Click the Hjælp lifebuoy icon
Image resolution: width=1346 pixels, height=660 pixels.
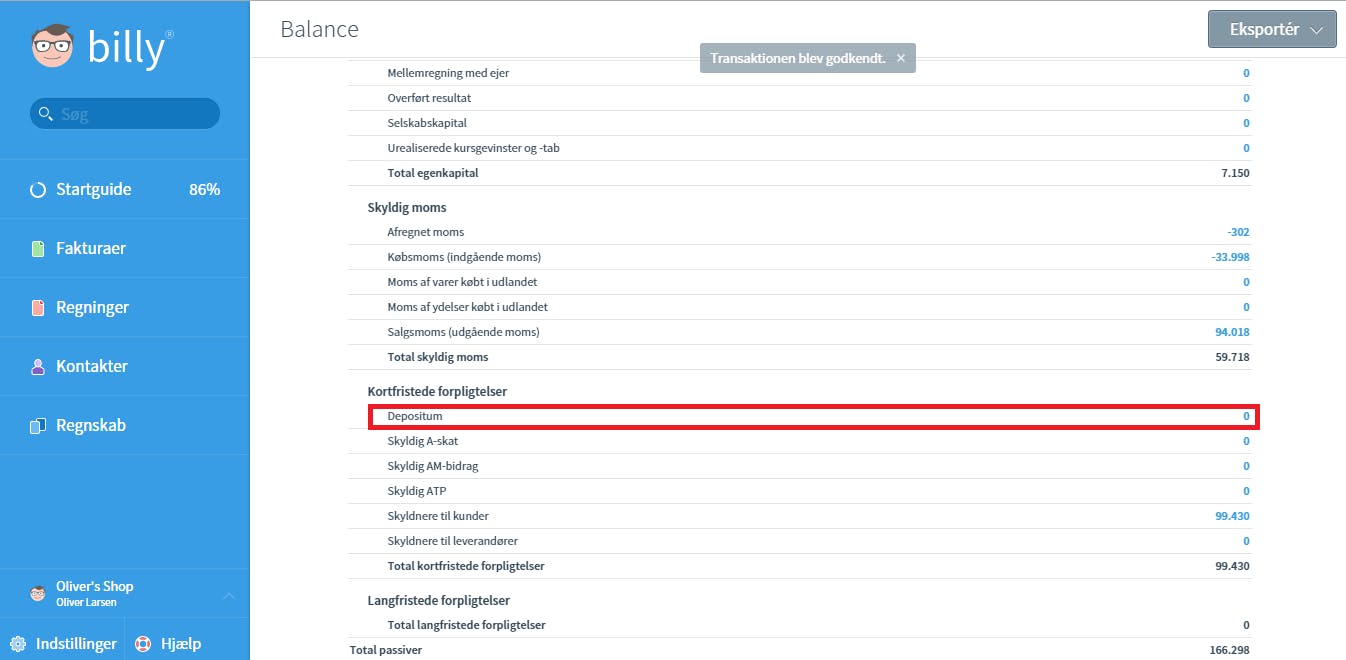(143, 644)
